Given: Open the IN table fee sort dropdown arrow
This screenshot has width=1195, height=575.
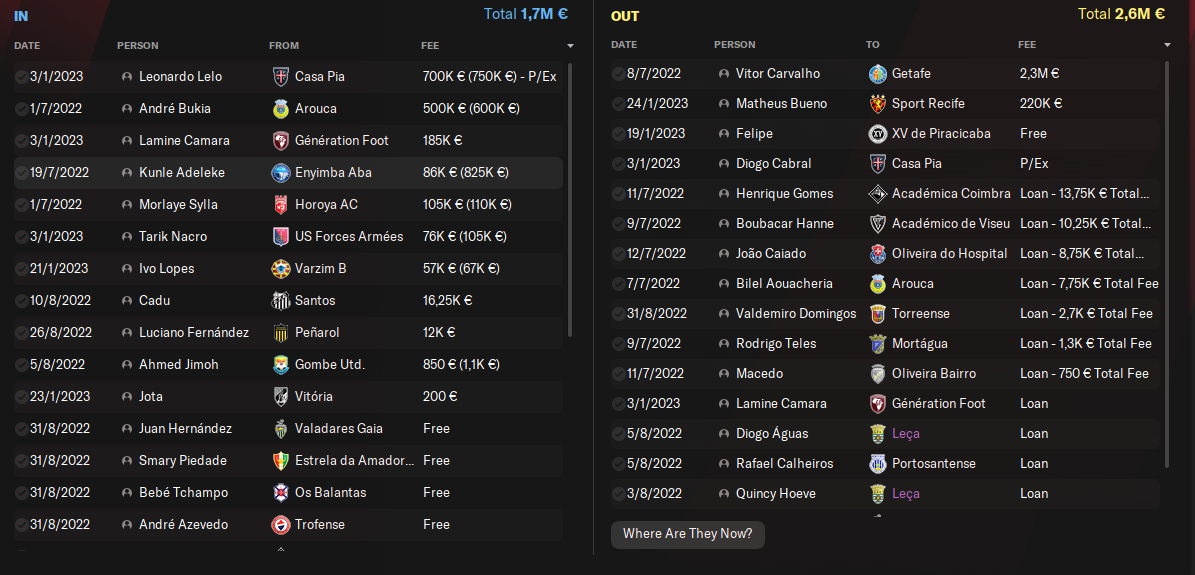Looking at the screenshot, I should [x=570, y=46].
